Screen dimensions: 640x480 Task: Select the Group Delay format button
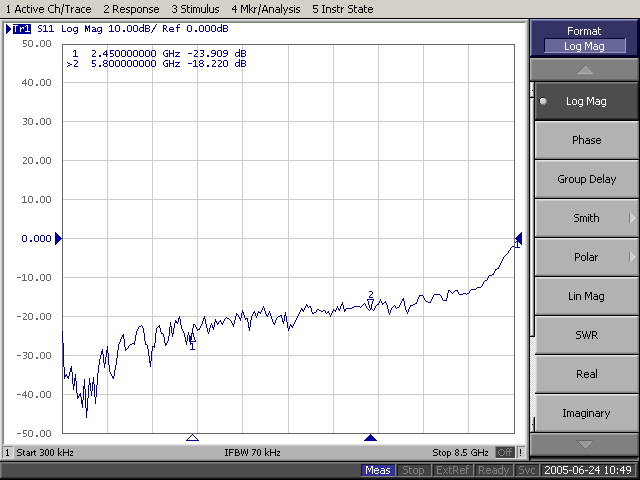click(586, 179)
